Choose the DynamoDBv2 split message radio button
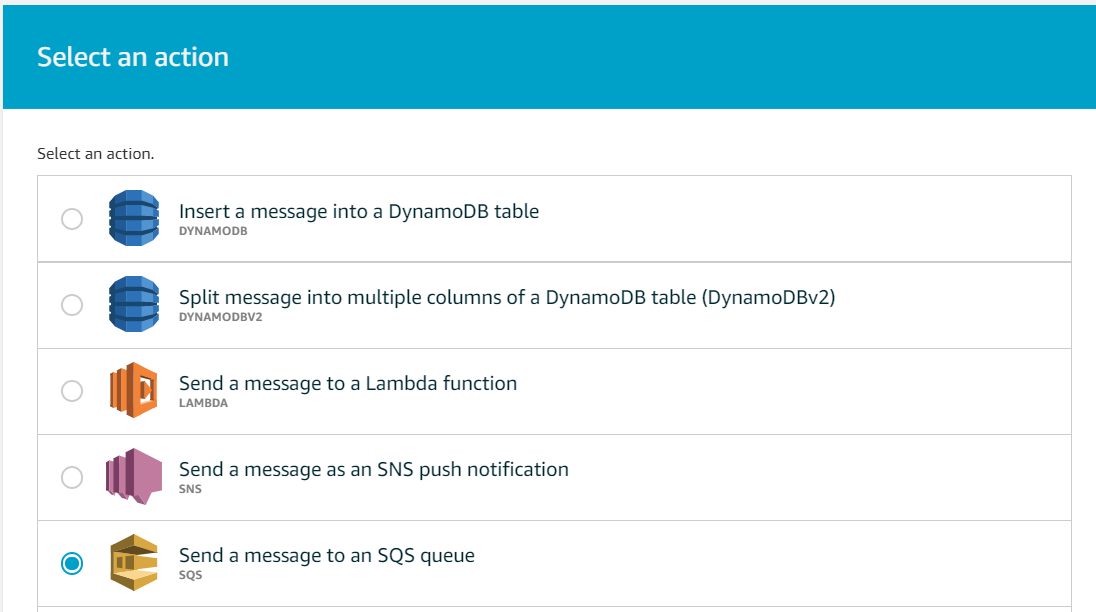This screenshot has width=1096, height=612. pos(72,305)
